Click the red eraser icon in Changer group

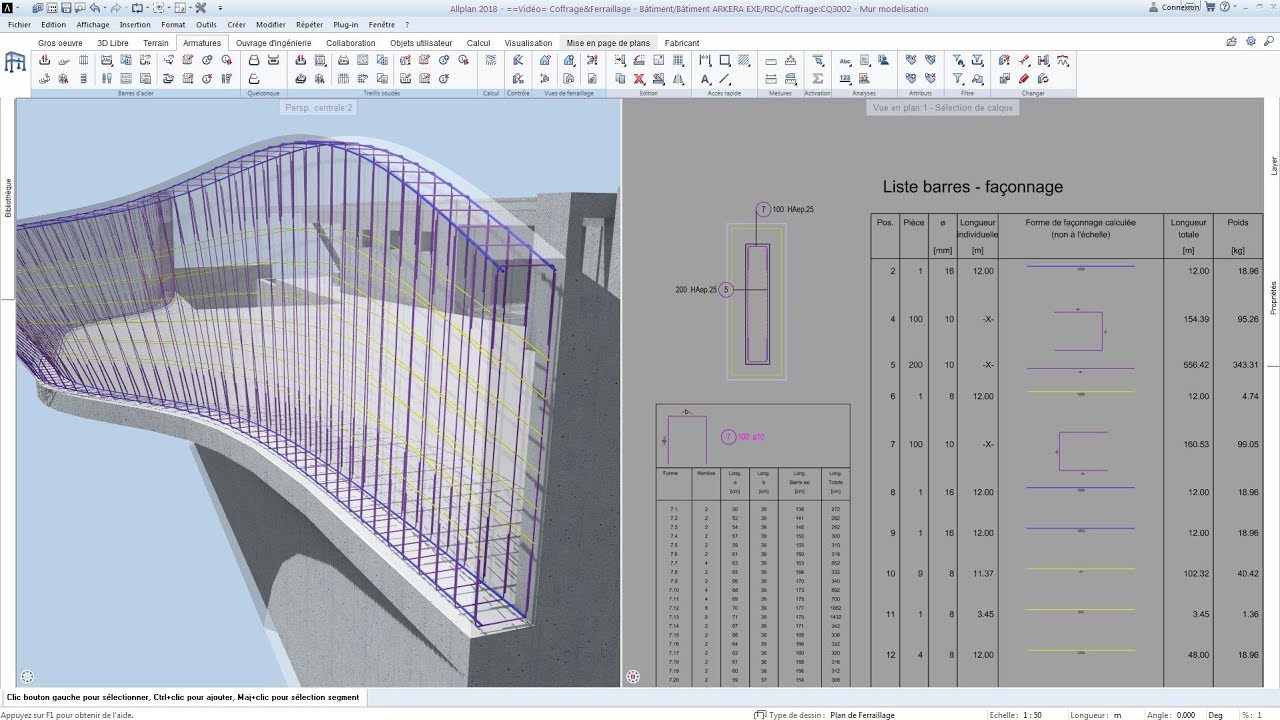tap(1023, 79)
